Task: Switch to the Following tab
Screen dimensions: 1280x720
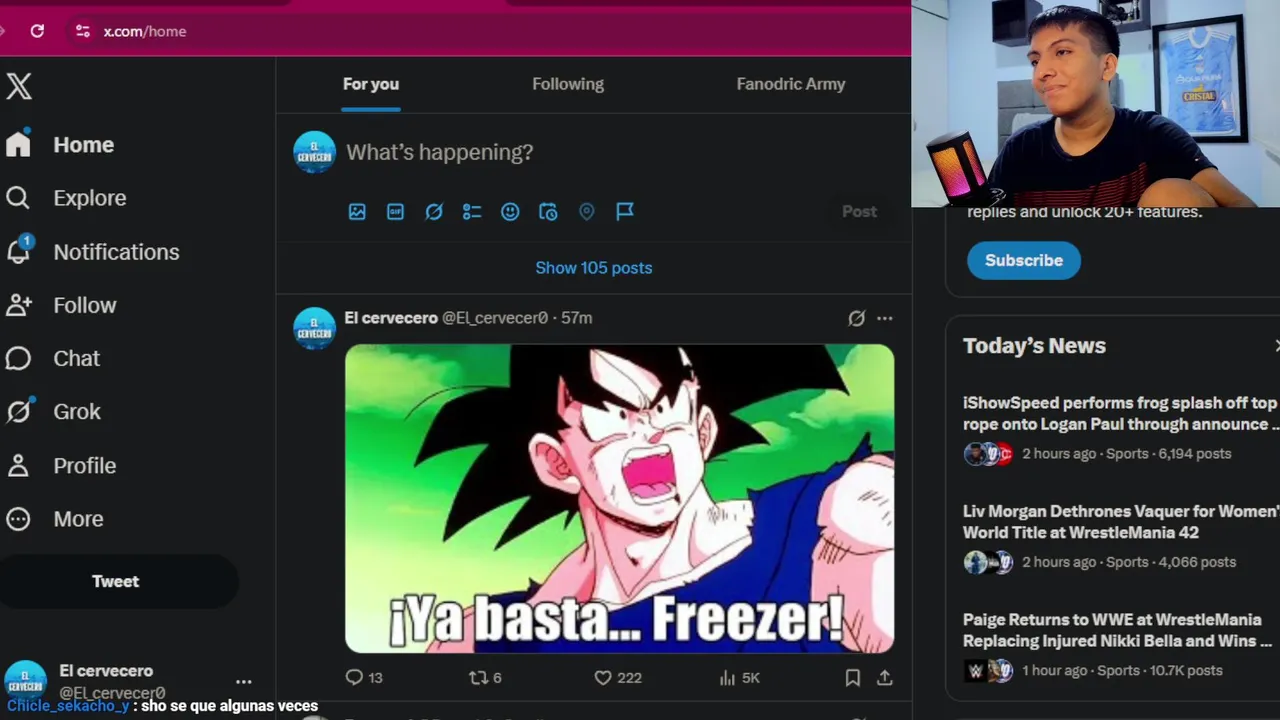Action: pos(568,84)
